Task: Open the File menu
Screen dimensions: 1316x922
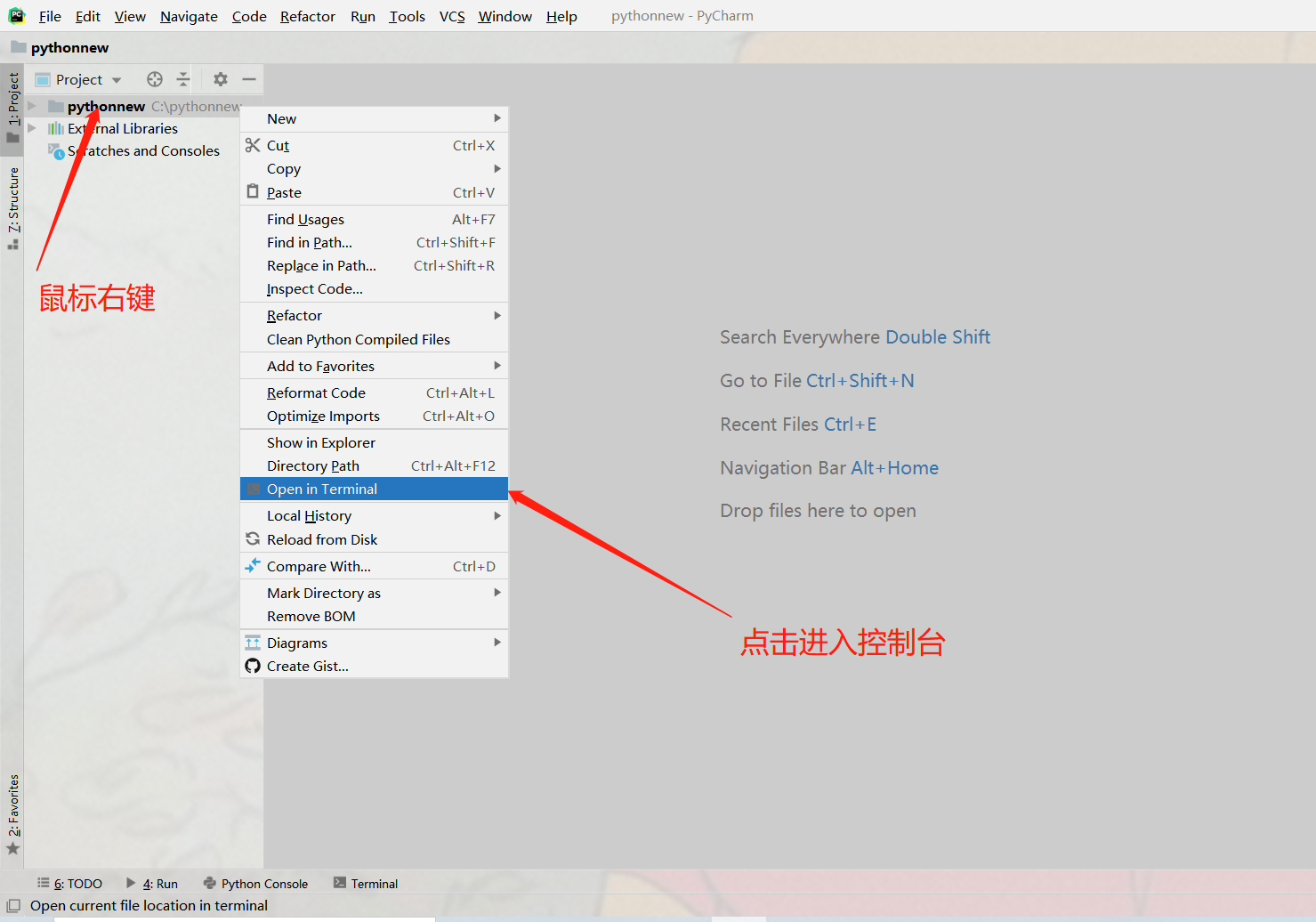Action: [50, 16]
